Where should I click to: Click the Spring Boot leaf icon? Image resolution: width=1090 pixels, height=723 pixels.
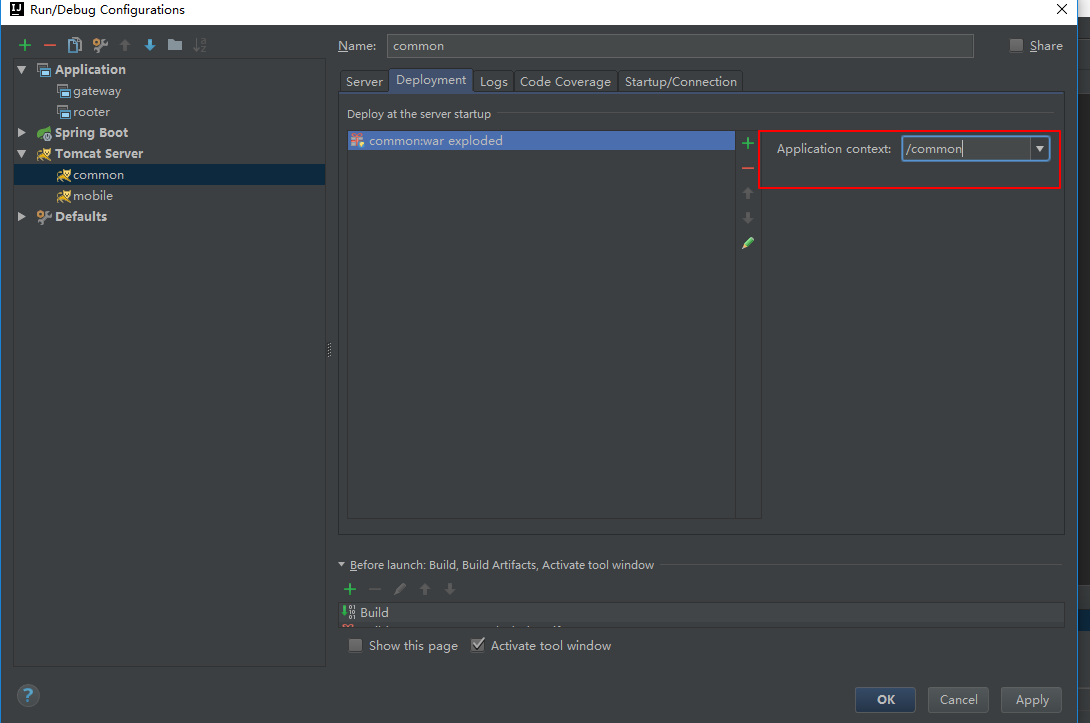pos(44,133)
